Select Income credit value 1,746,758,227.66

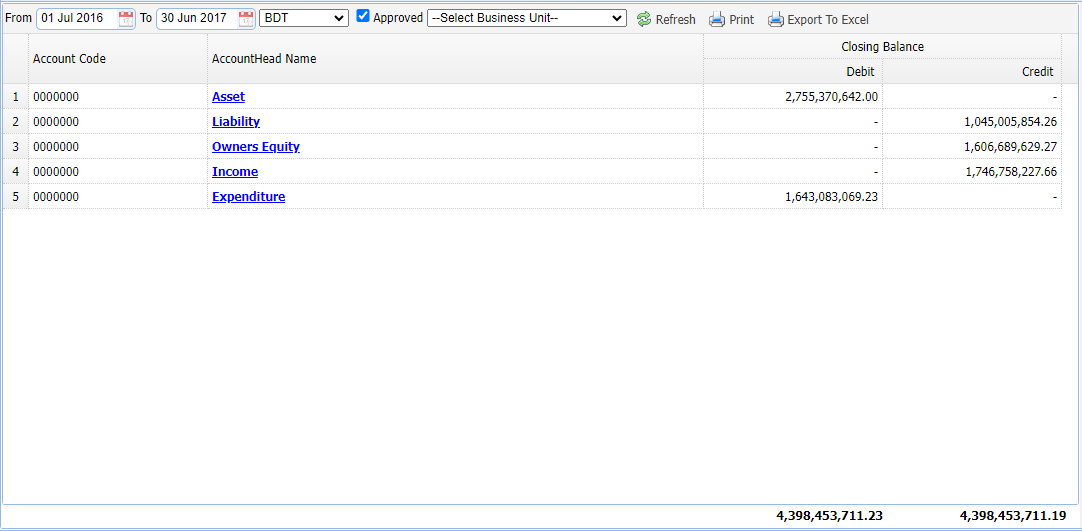pos(1010,171)
